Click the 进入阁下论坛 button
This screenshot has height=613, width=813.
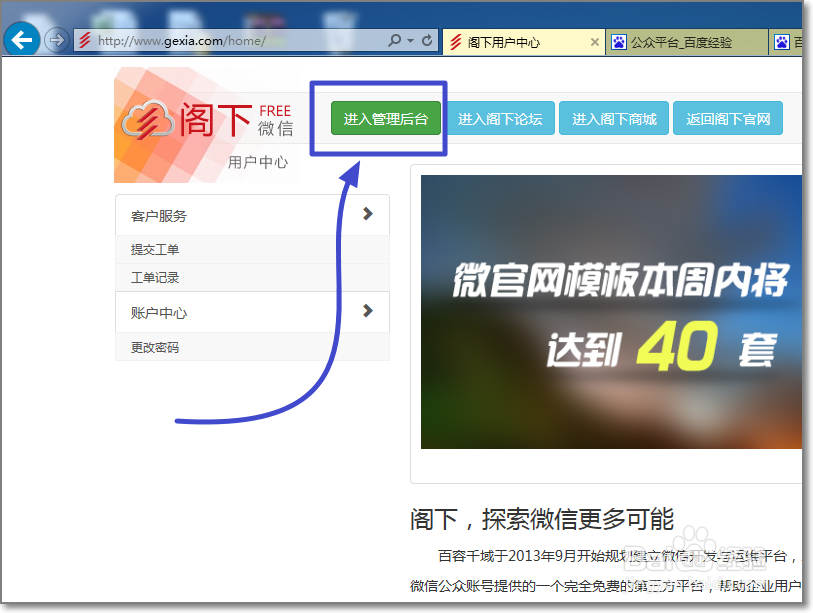click(x=500, y=118)
